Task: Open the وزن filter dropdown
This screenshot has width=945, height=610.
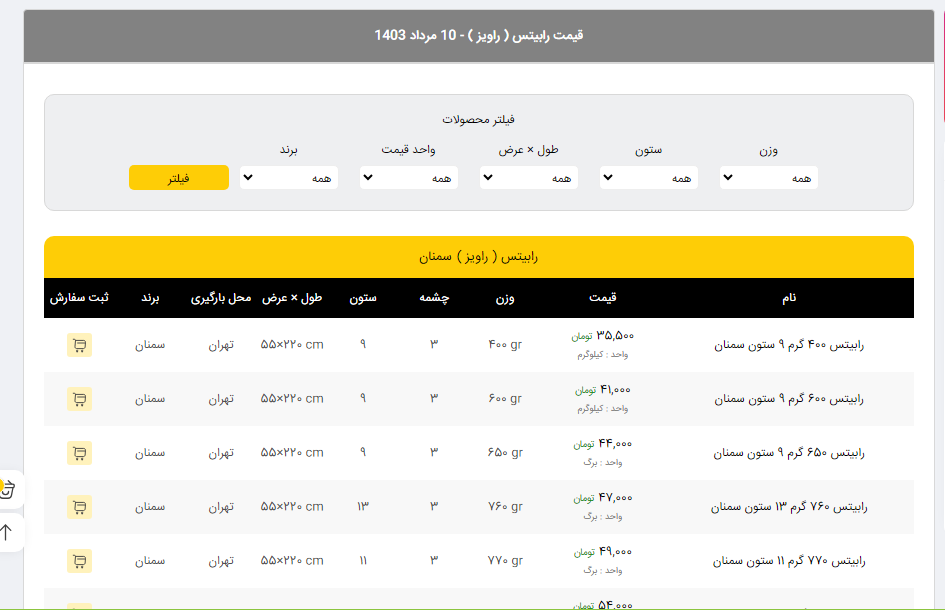Action: (768, 178)
